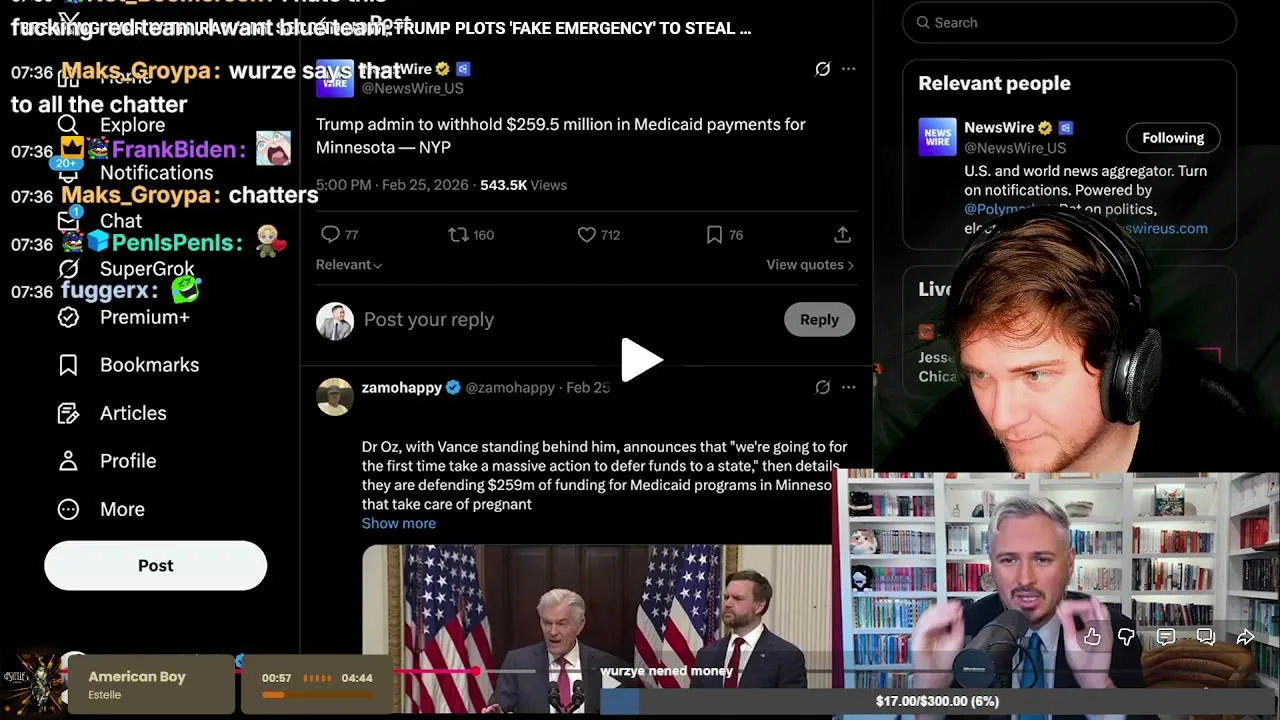Open the three-dot menu on NewsWire post
This screenshot has height=720, width=1280.
pyautogui.click(x=848, y=69)
